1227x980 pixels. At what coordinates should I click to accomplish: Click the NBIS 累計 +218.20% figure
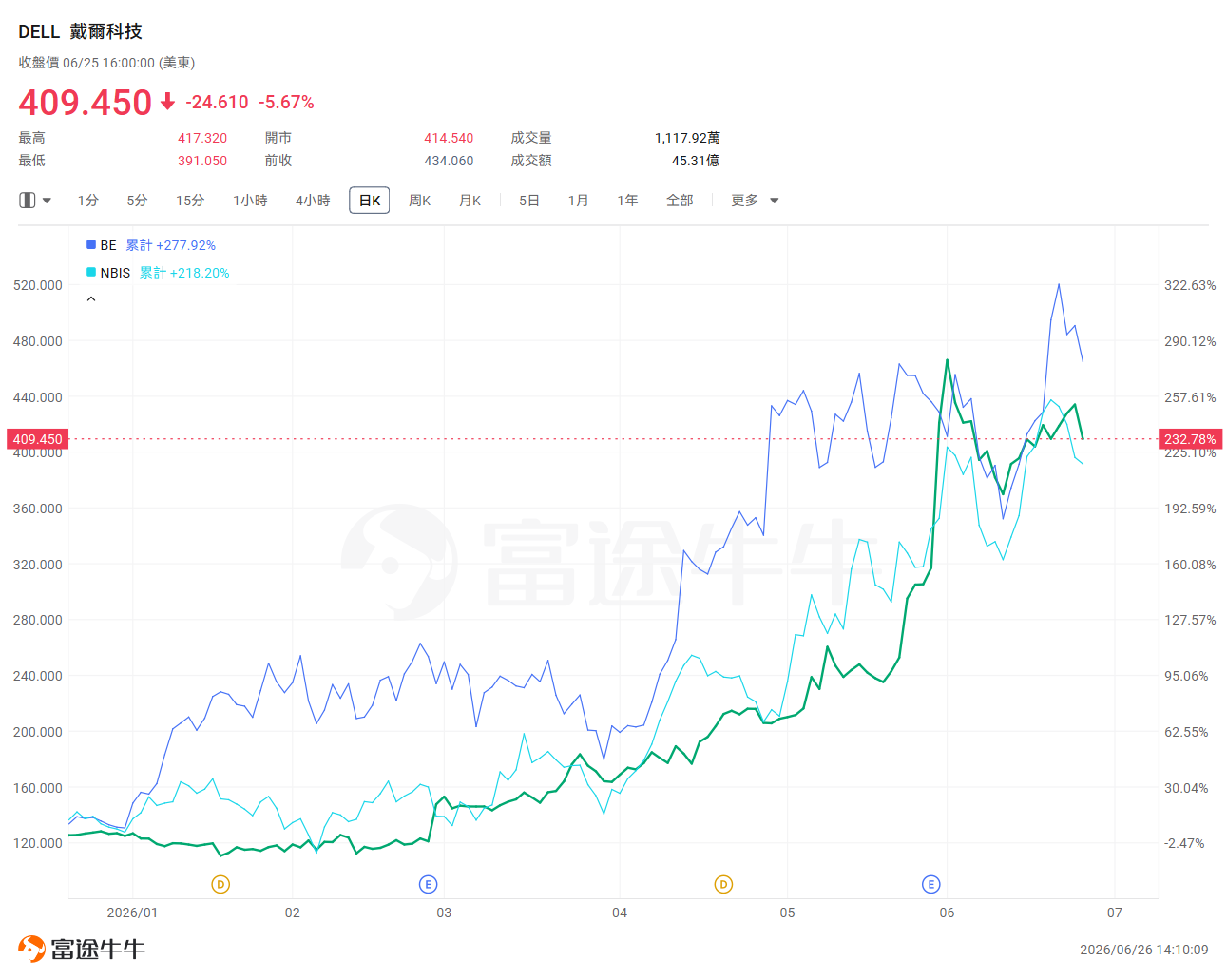click(184, 273)
